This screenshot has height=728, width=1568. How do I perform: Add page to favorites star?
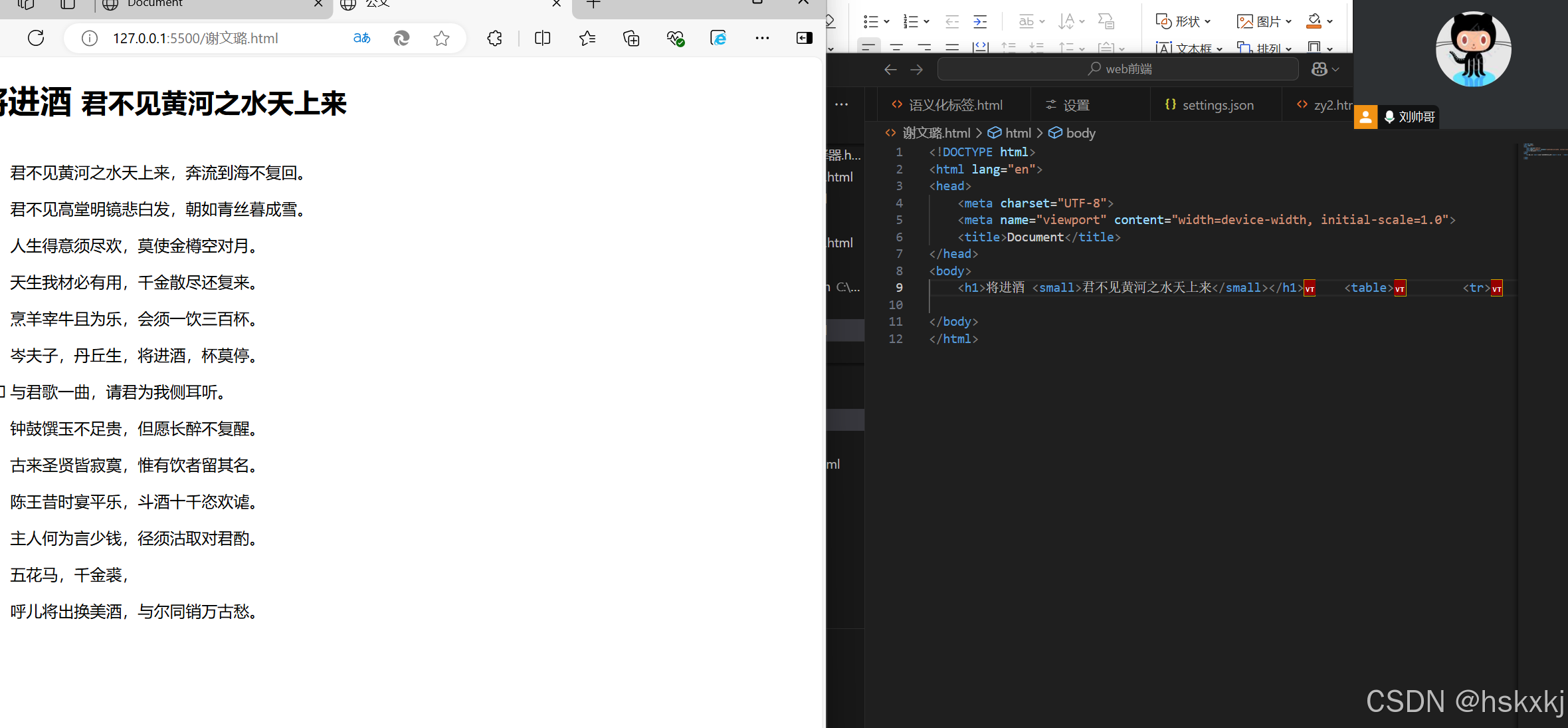(441, 39)
